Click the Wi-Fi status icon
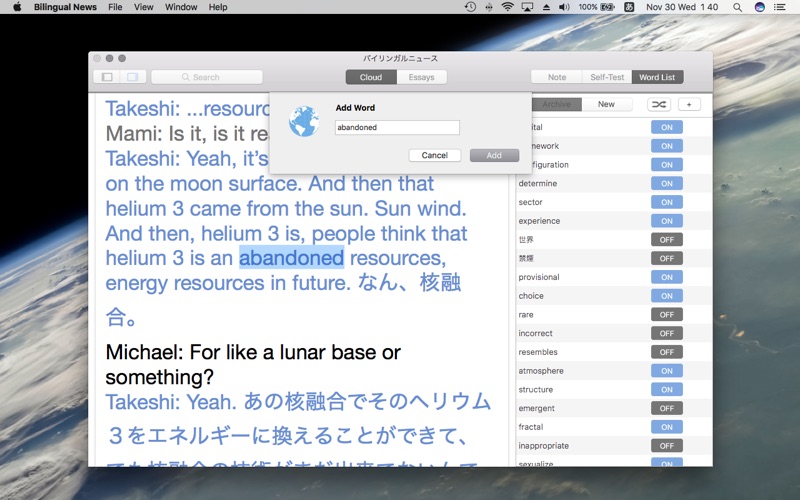This screenshot has height=500, width=800. click(x=507, y=7)
